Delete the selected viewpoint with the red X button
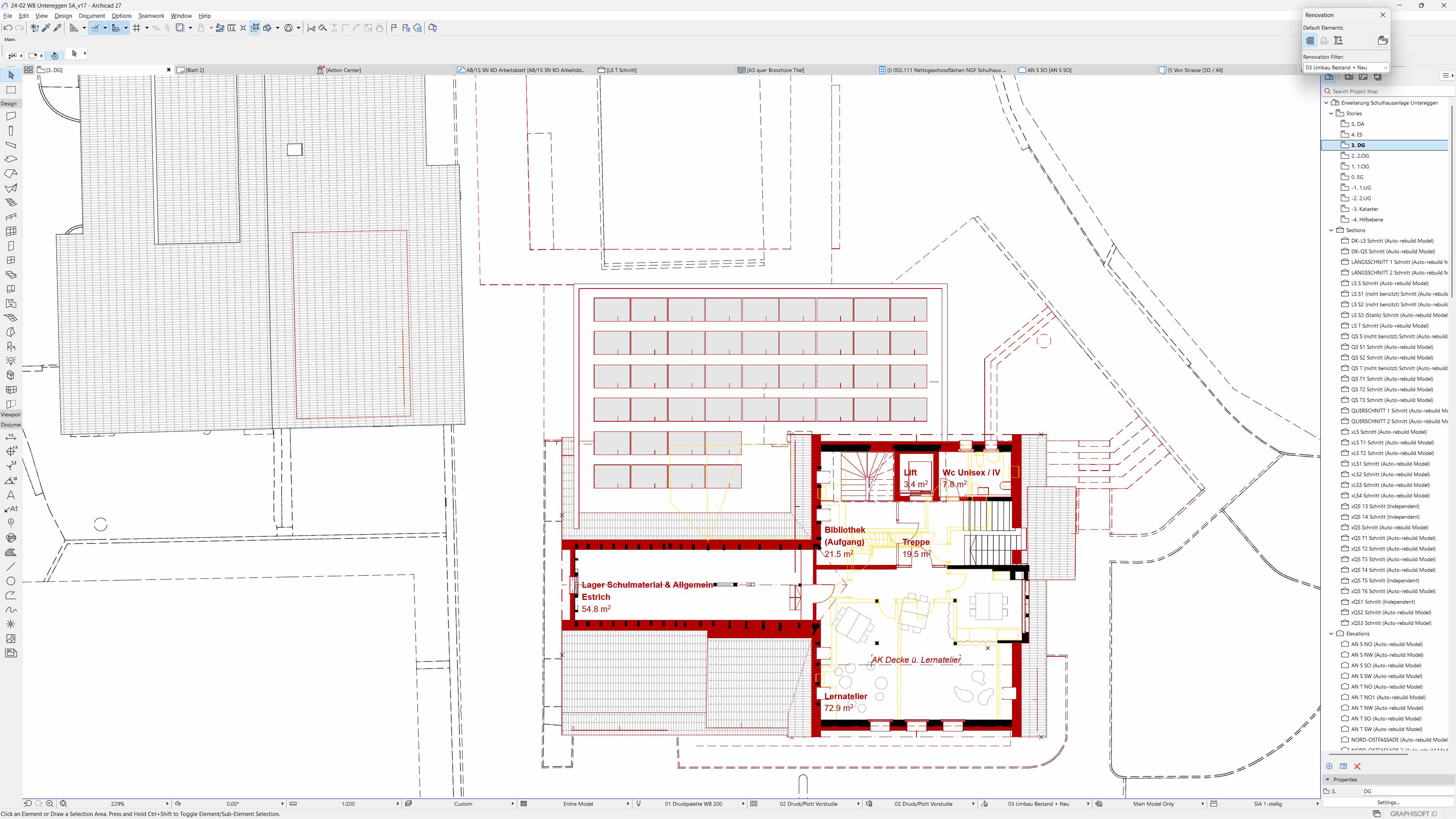The height and width of the screenshot is (819, 1456). point(1357,766)
